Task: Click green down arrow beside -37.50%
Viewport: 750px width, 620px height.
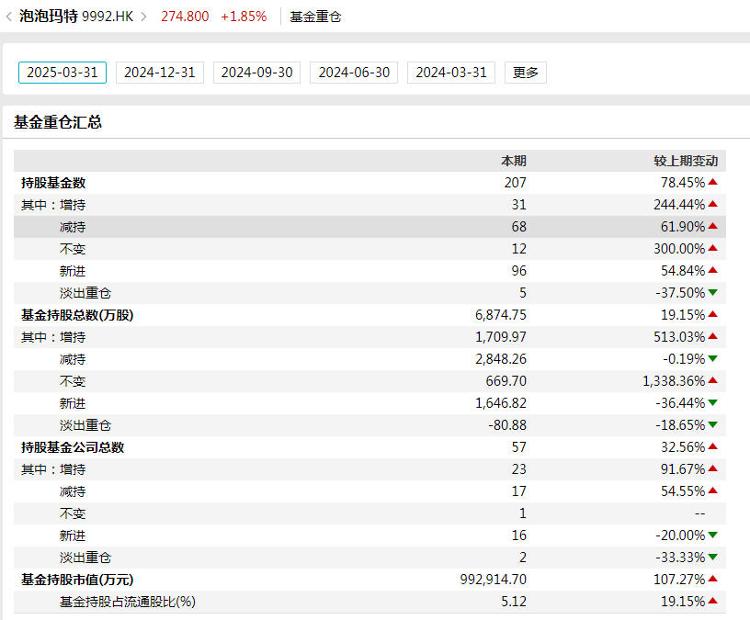Action: tap(713, 292)
